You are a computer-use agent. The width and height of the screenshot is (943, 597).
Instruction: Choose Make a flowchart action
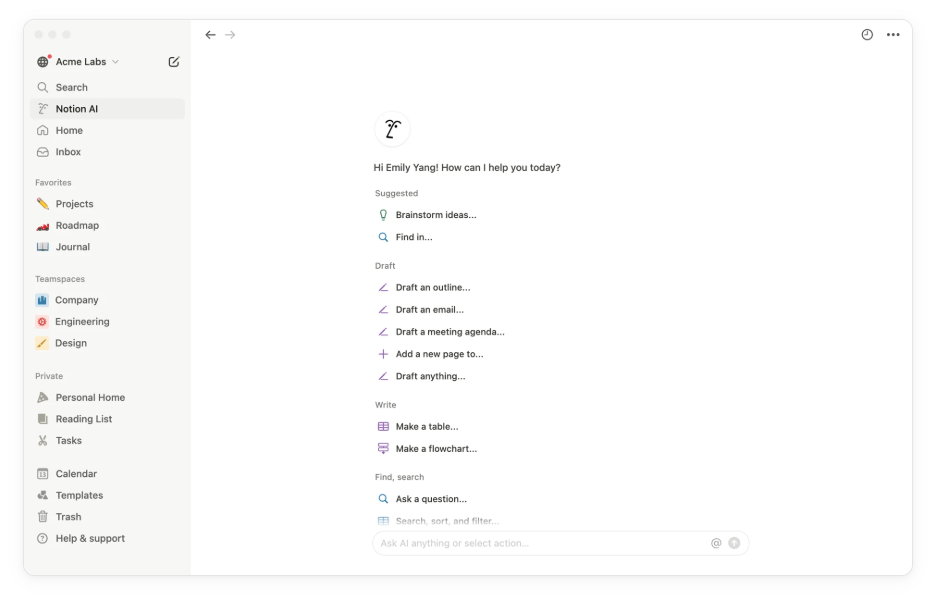click(x=436, y=449)
